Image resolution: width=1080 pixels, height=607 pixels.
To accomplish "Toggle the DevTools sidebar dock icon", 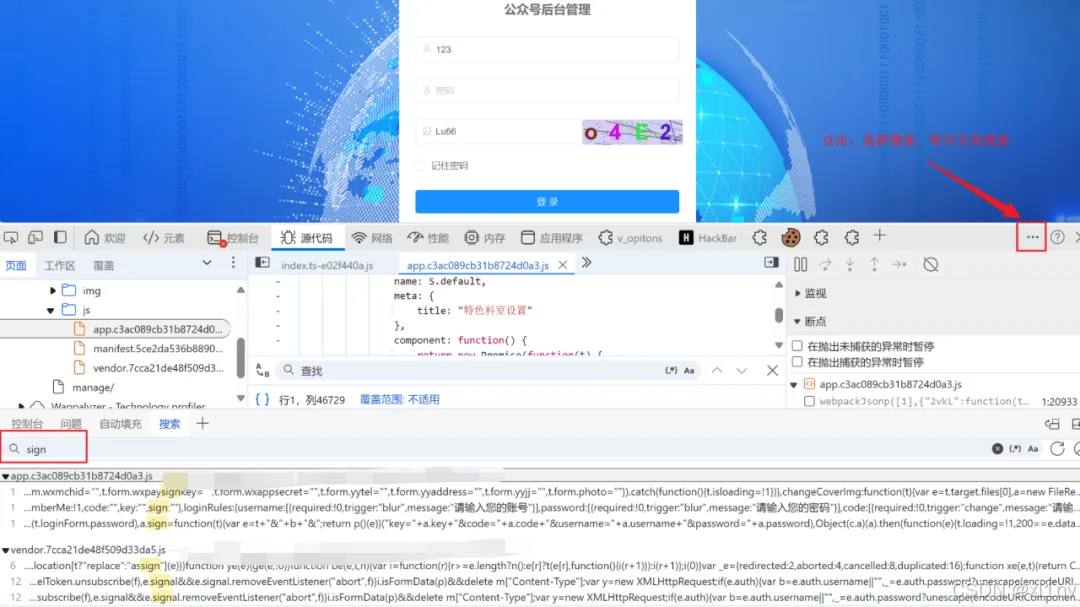I will pyautogui.click(x=60, y=238).
